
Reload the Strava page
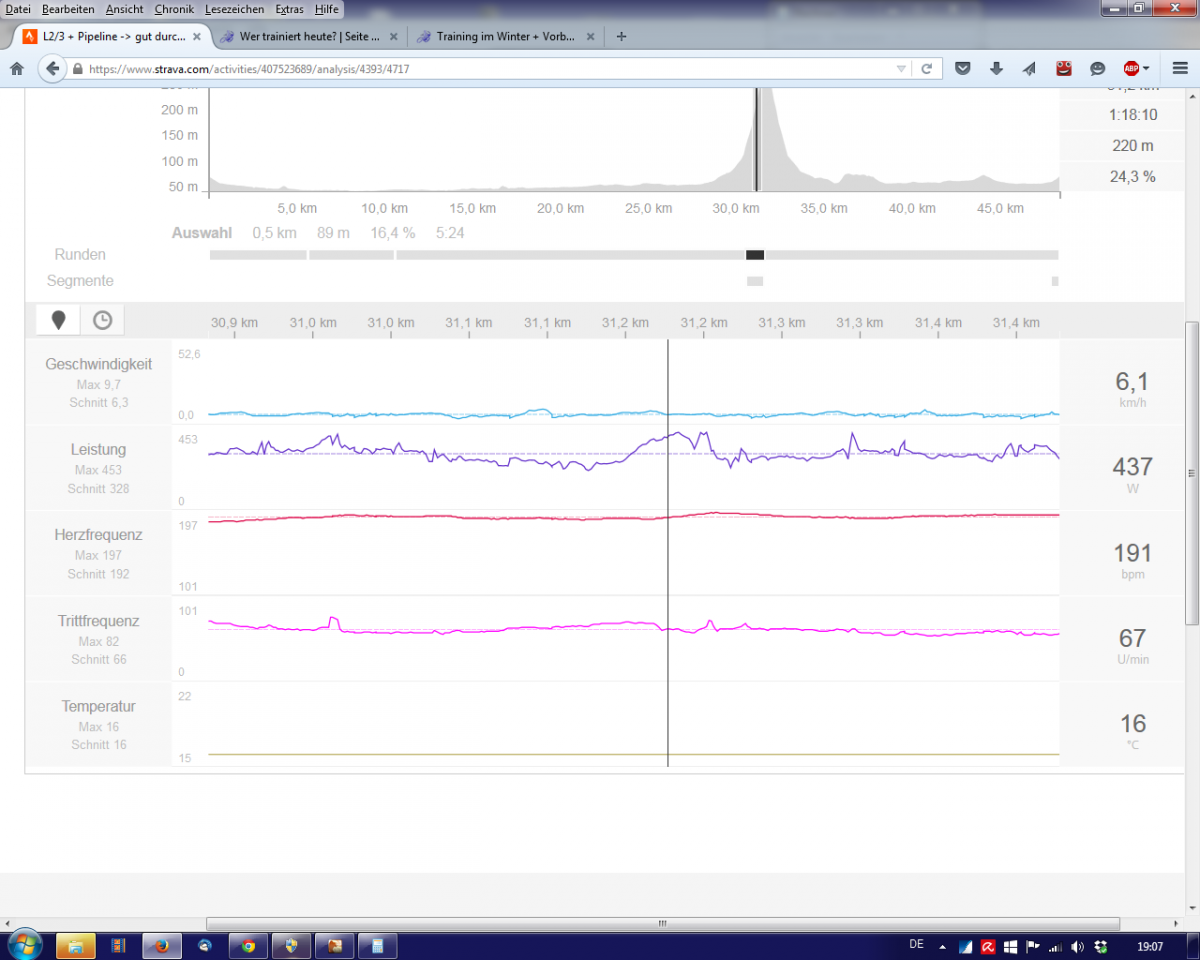pos(926,69)
